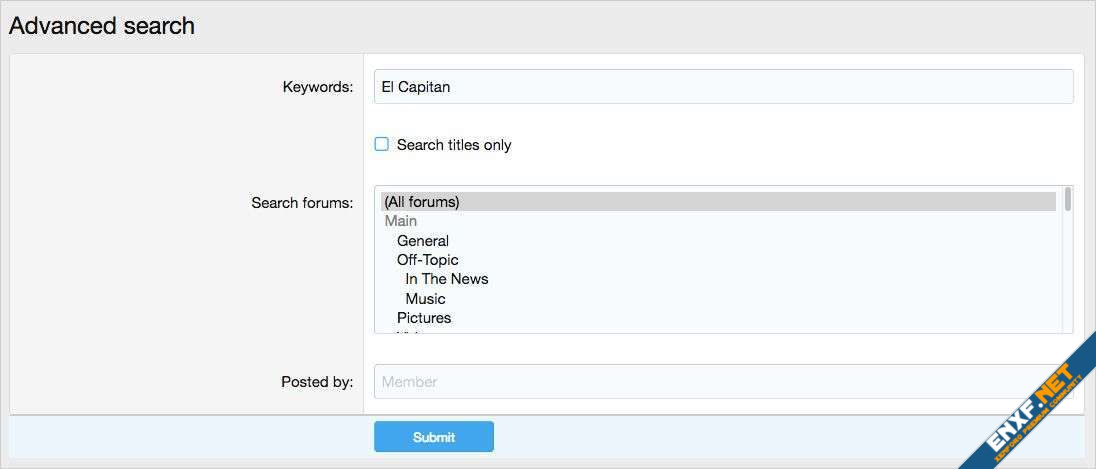Enable the Search titles only checkbox
The height and width of the screenshot is (469, 1096).
click(x=381, y=144)
